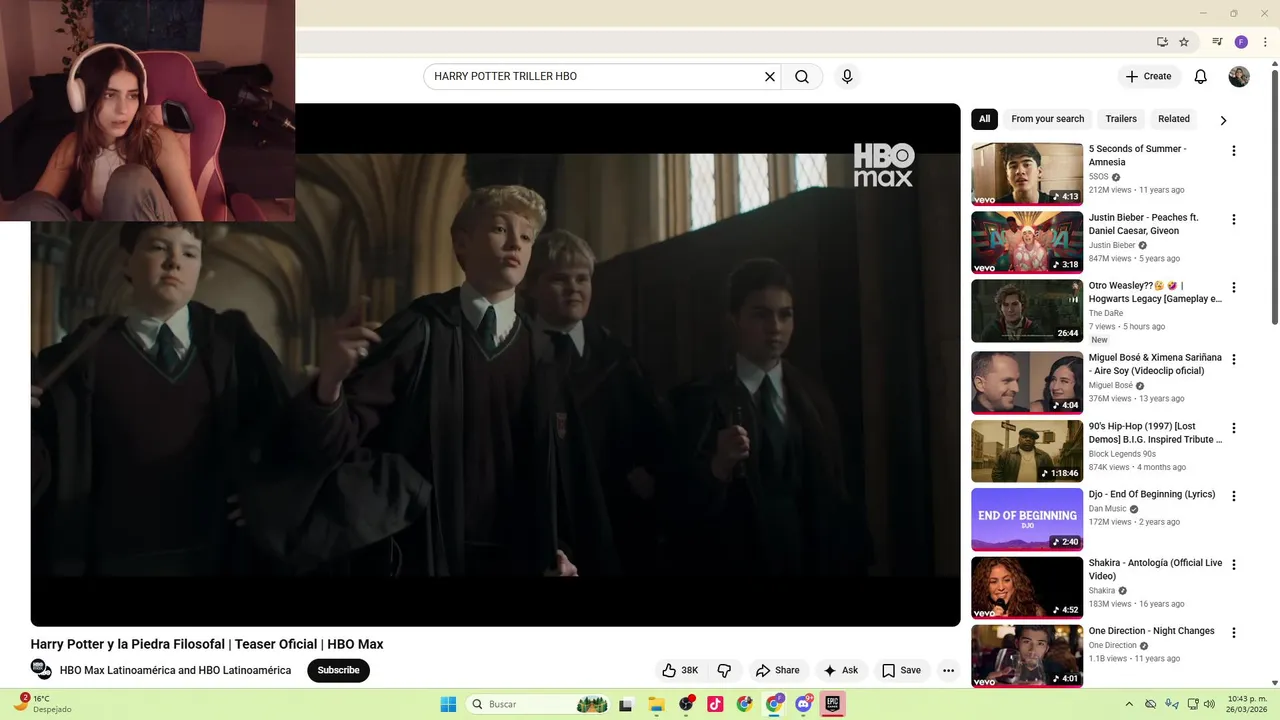The image size is (1280, 720).
Task: Open Miguel Bosé Aire Soy thumbnail
Action: tap(1027, 383)
